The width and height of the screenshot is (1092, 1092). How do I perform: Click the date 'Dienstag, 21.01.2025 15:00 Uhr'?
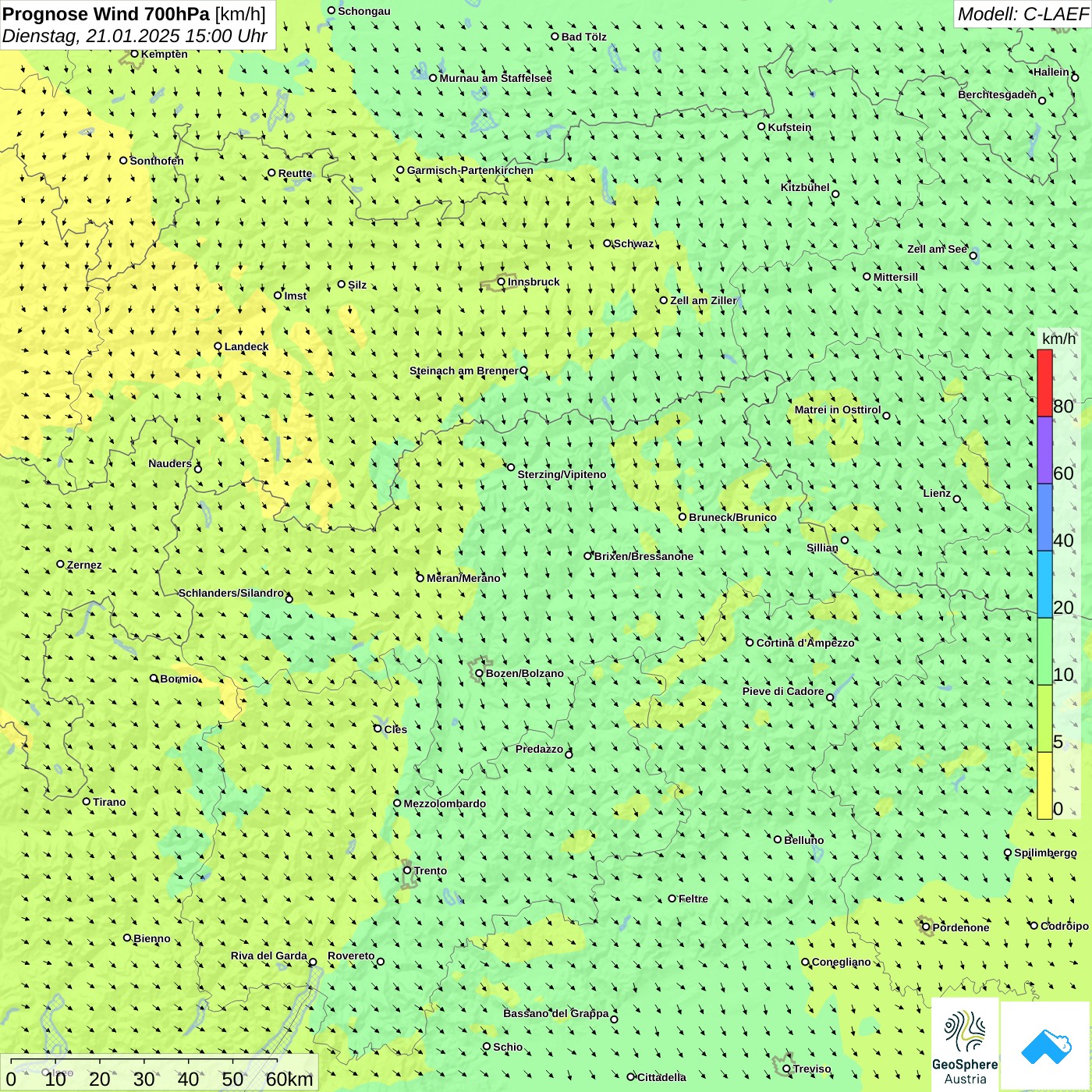pyautogui.click(x=135, y=37)
